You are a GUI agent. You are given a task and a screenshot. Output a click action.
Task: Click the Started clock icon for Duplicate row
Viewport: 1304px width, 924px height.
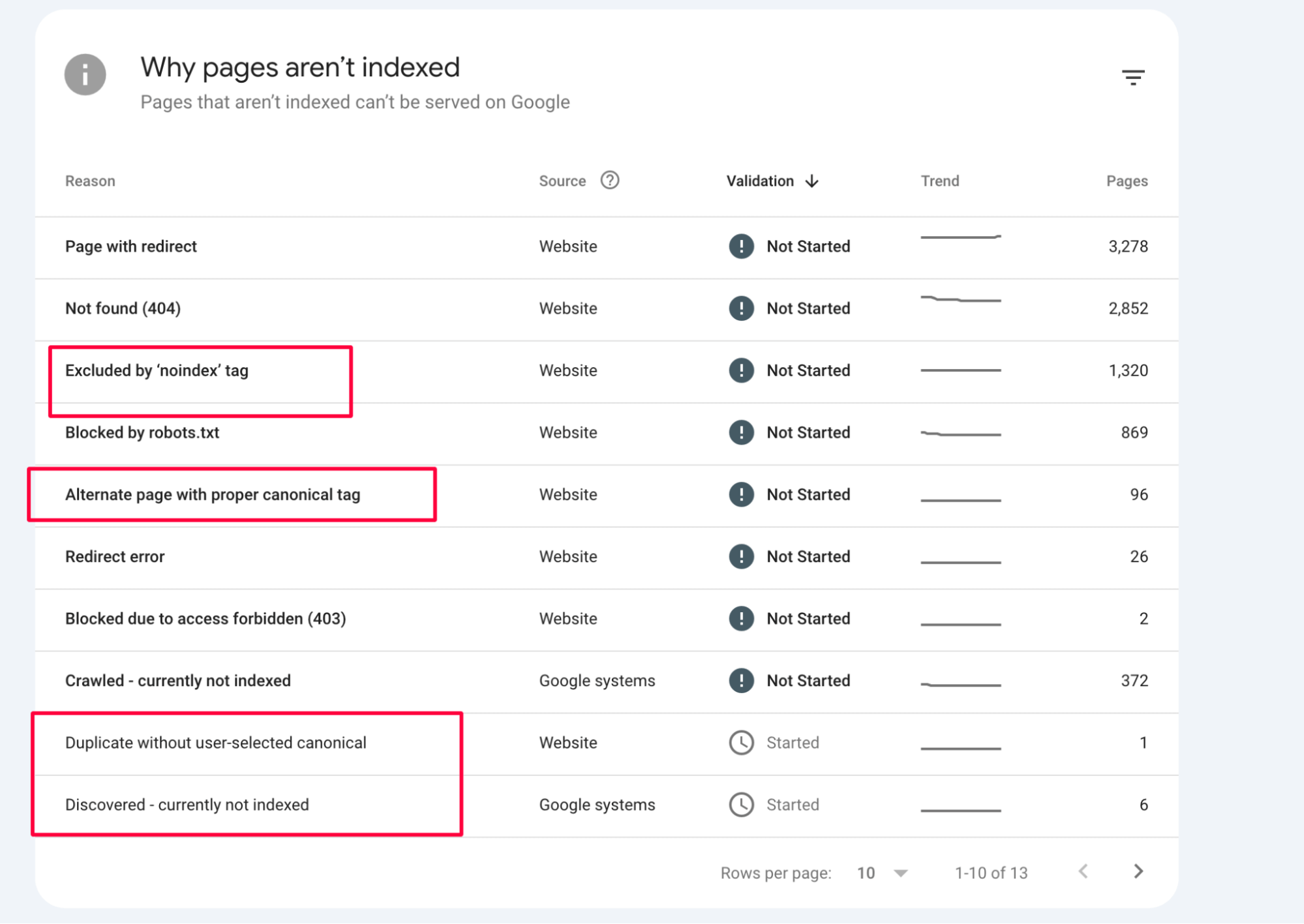click(x=741, y=743)
